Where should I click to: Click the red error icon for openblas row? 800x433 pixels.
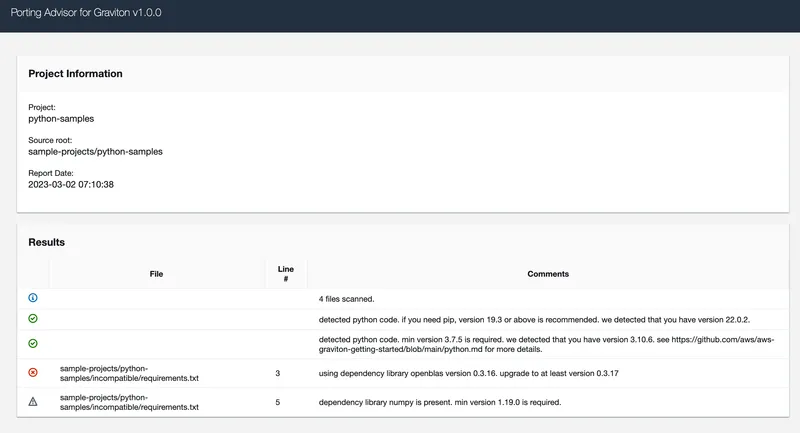[33, 373]
